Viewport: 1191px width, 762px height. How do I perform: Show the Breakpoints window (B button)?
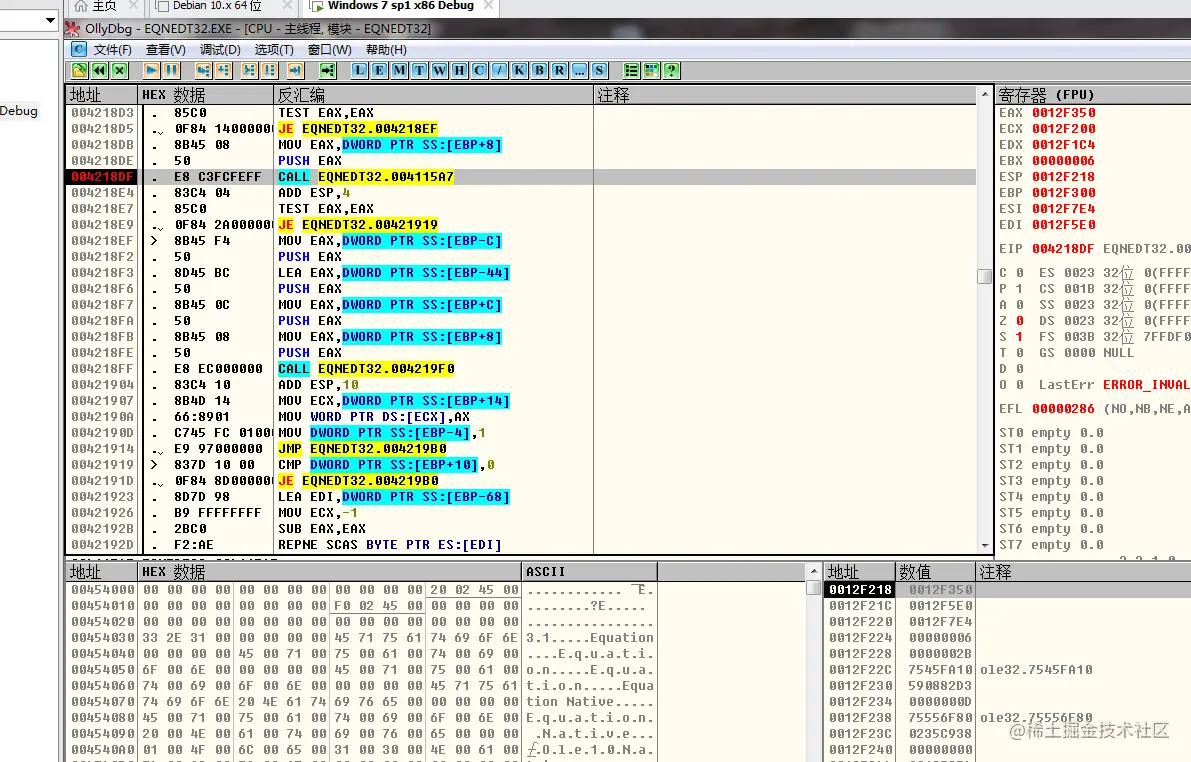[539, 71]
